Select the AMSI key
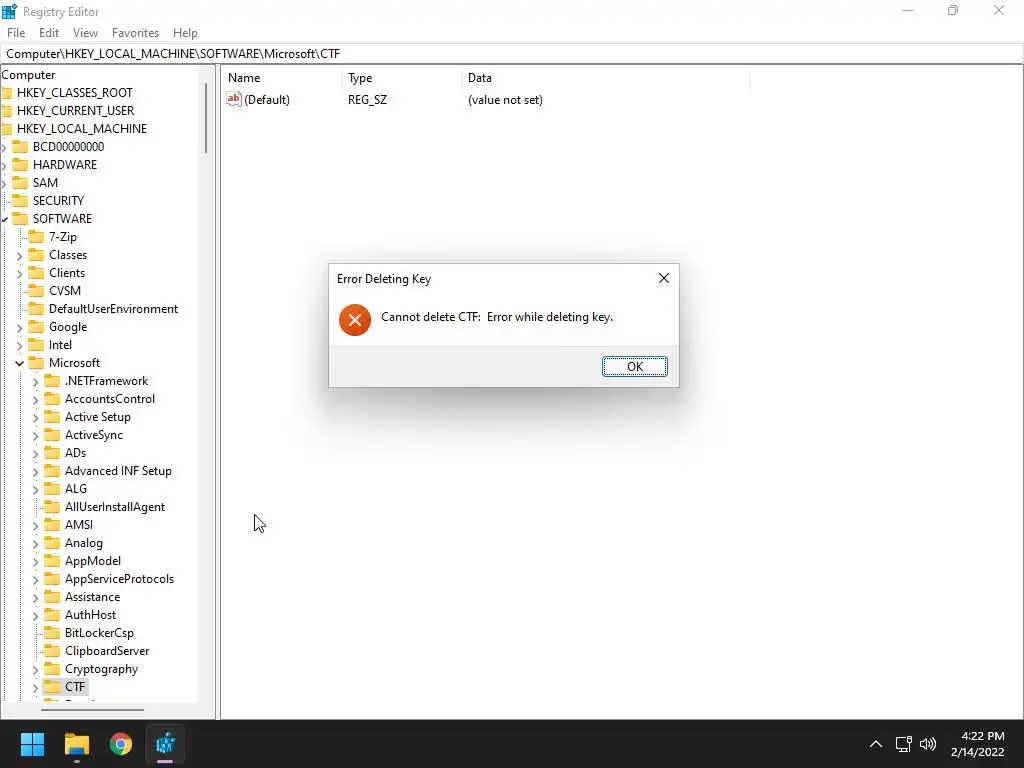 (x=78, y=524)
